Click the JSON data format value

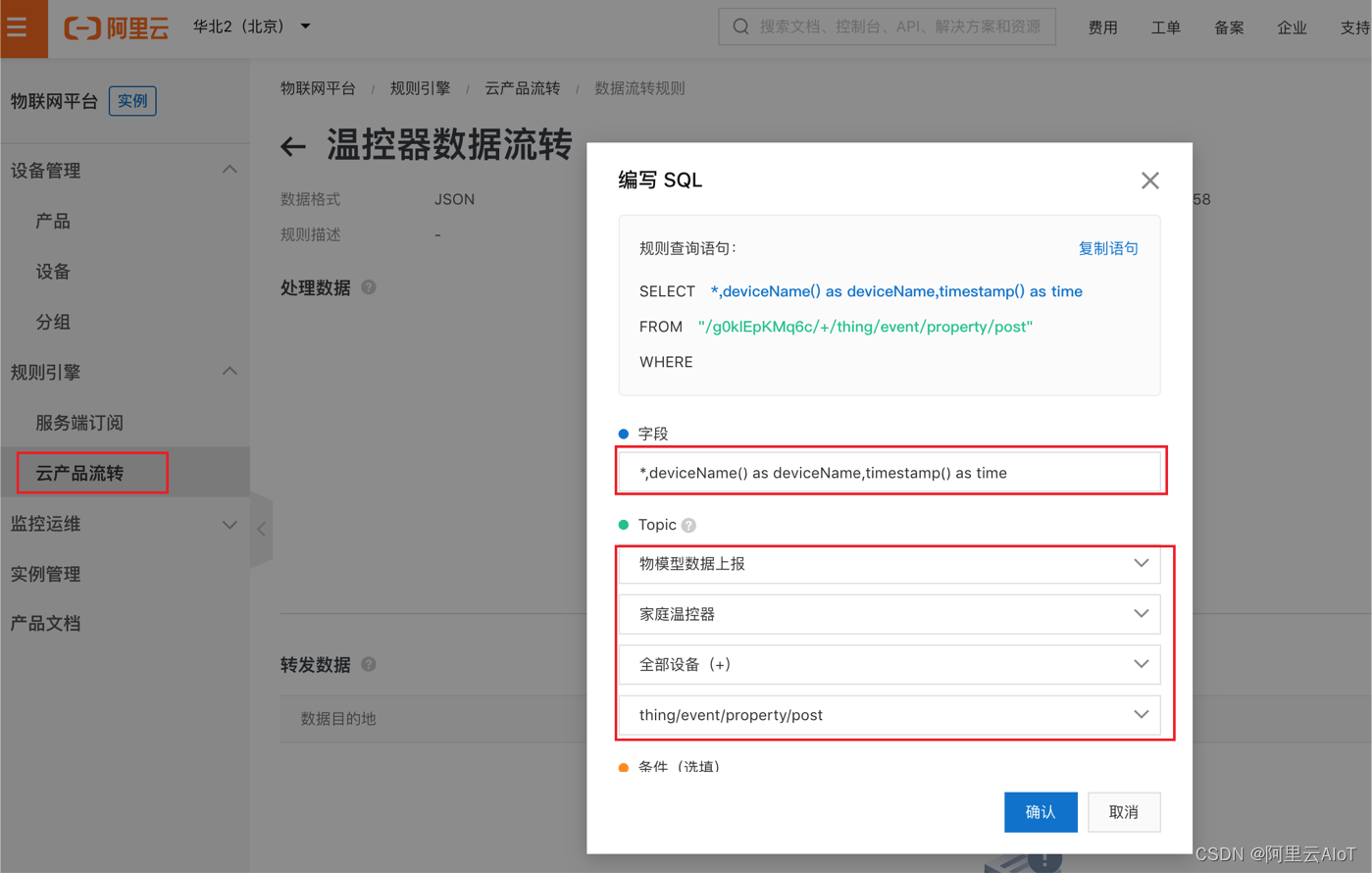tap(454, 199)
